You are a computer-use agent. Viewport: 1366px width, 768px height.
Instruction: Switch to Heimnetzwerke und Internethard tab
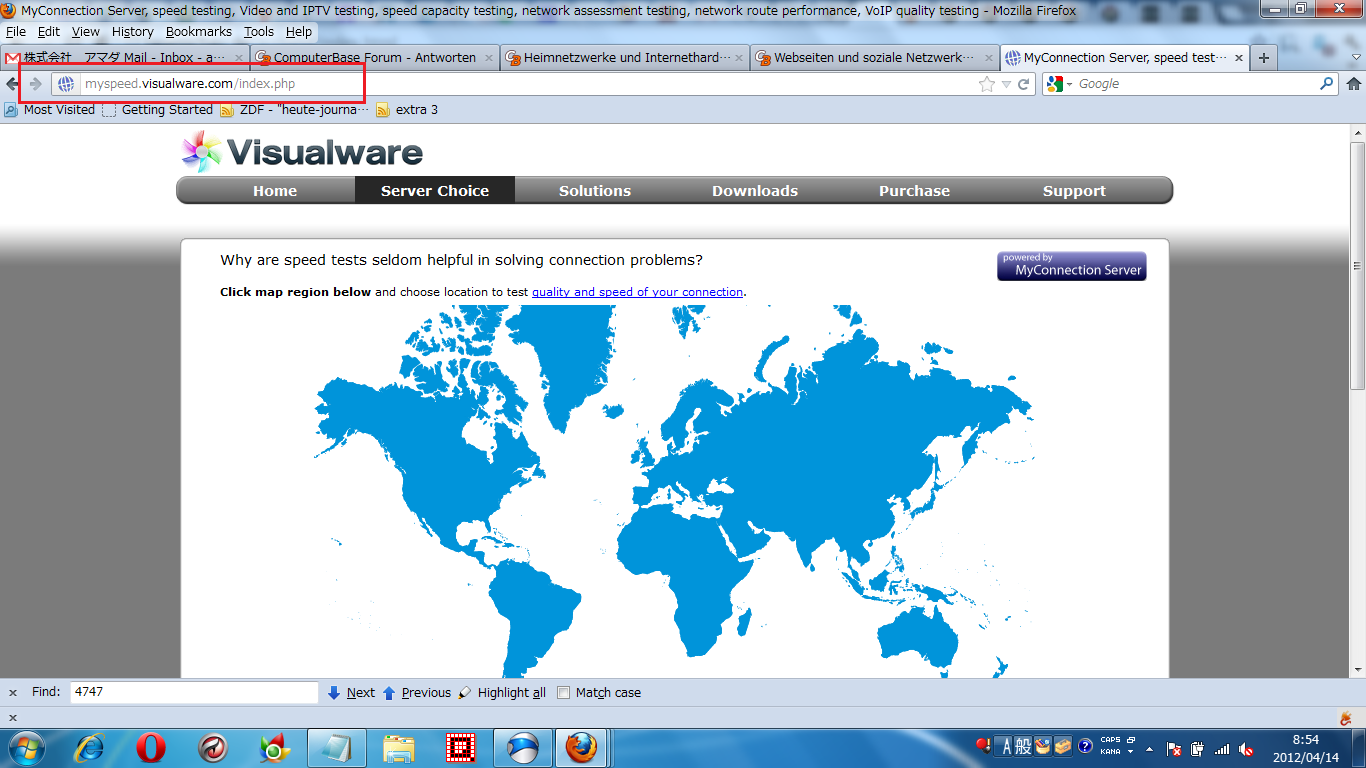pyautogui.click(x=625, y=58)
